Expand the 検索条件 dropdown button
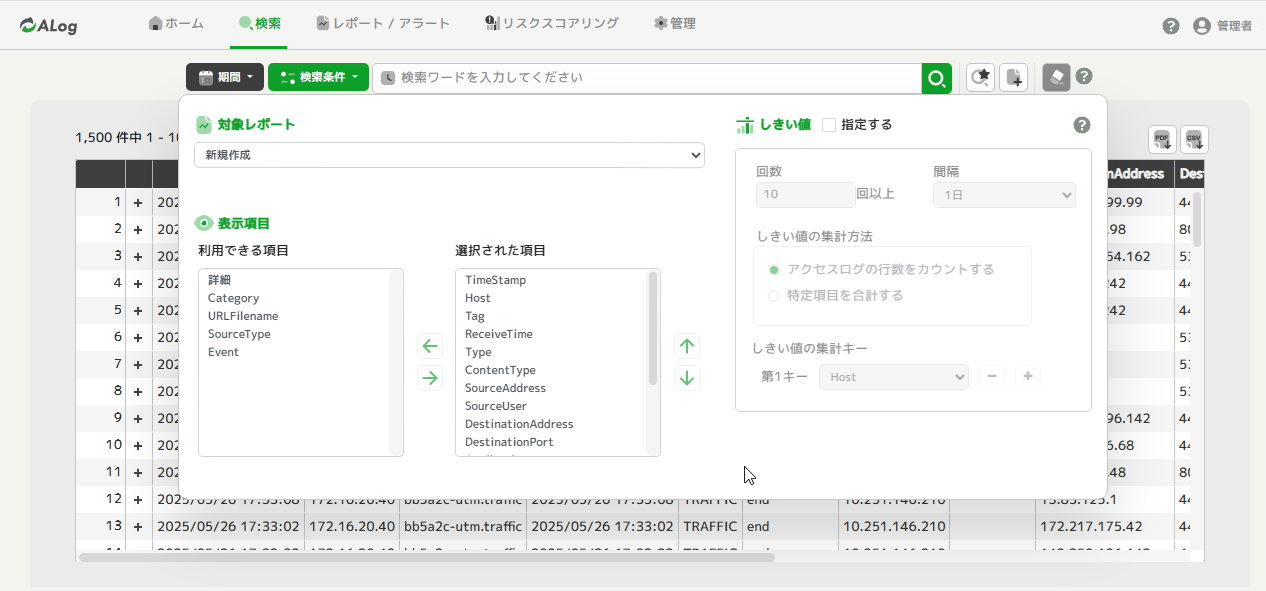Viewport: 1266px width, 591px height. click(x=318, y=77)
